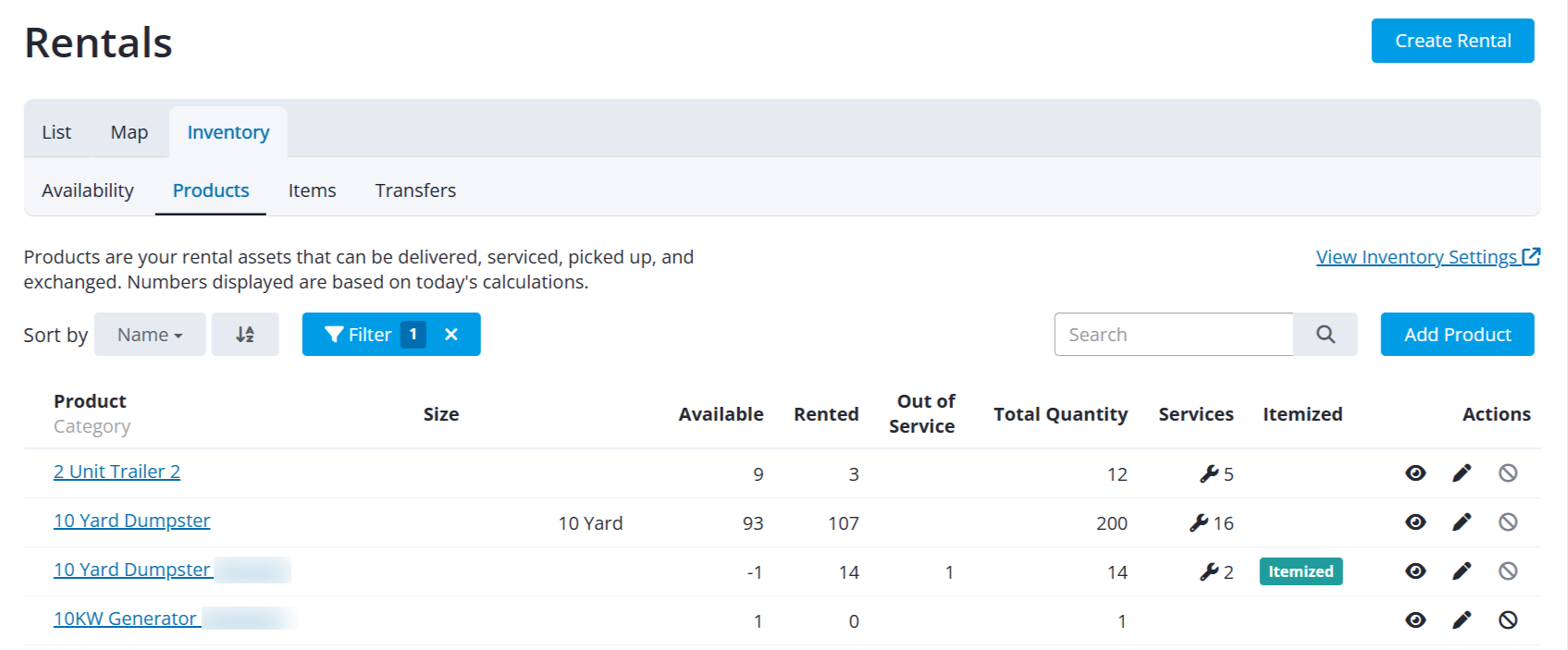Switch to the Map tab
The width and height of the screenshot is (1568, 650).
[130, 132]
